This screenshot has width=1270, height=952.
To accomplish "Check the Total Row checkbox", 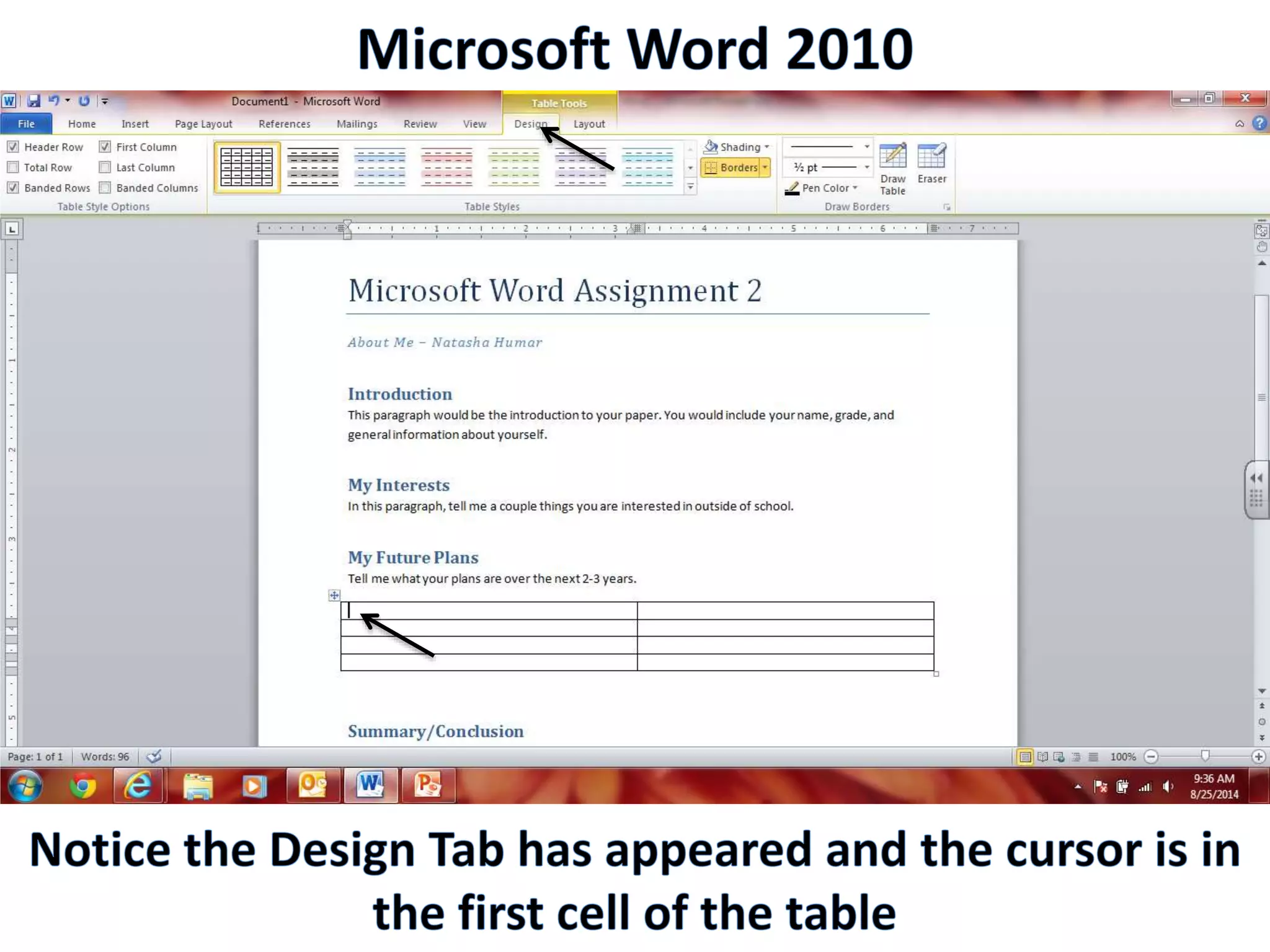I will (12, 167).
